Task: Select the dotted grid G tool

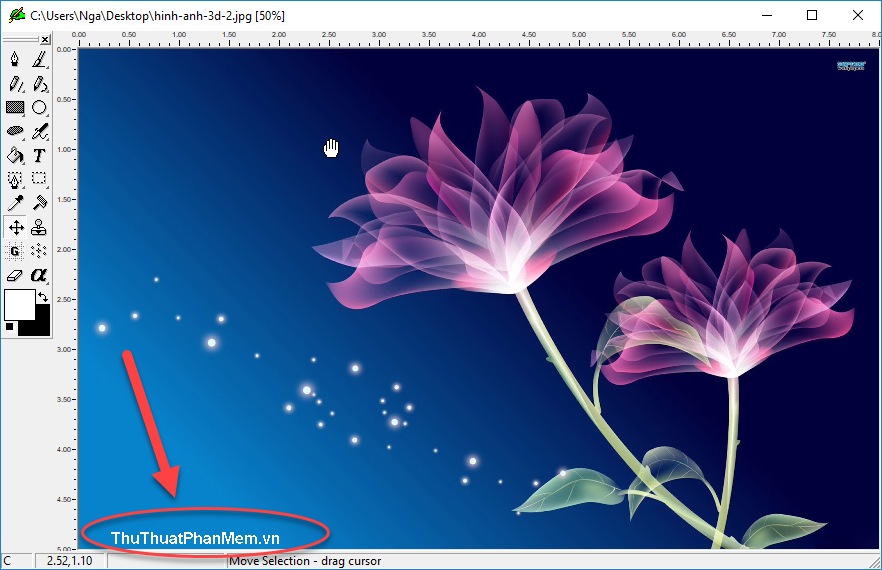Action: [x=15, y=251]
